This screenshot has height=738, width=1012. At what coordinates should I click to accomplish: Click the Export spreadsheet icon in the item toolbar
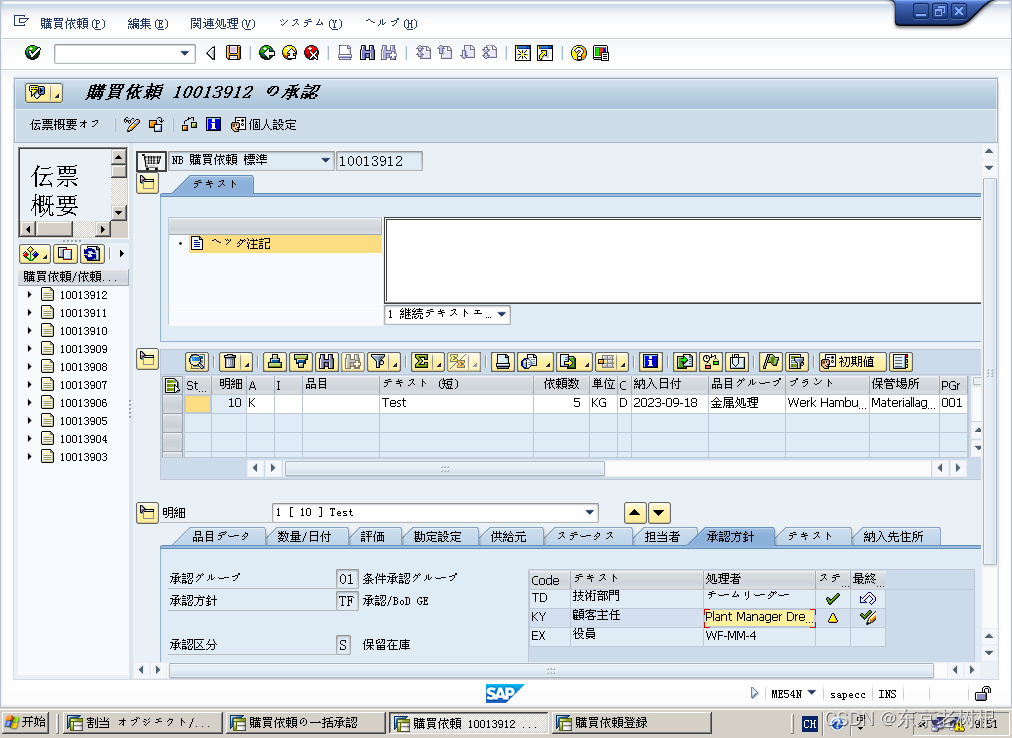[568, 362]
